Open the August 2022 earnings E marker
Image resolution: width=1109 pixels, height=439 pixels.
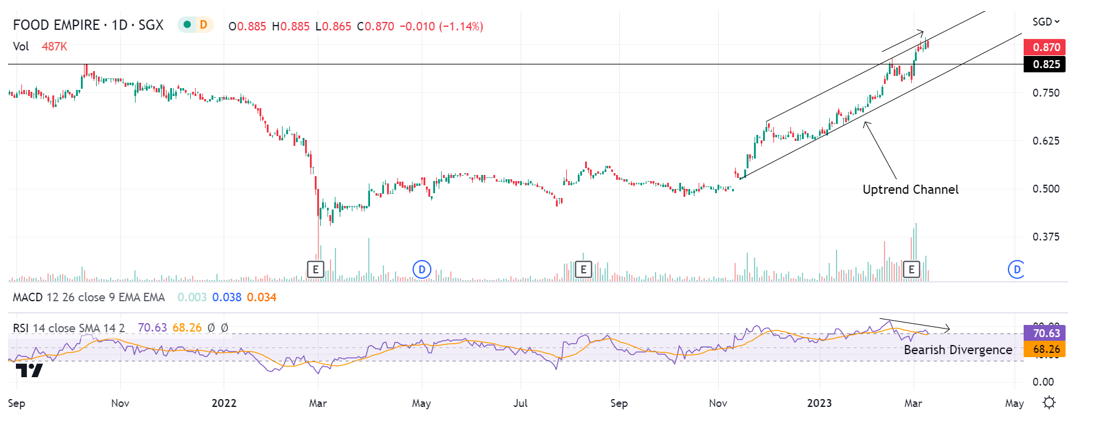point(583,269)
